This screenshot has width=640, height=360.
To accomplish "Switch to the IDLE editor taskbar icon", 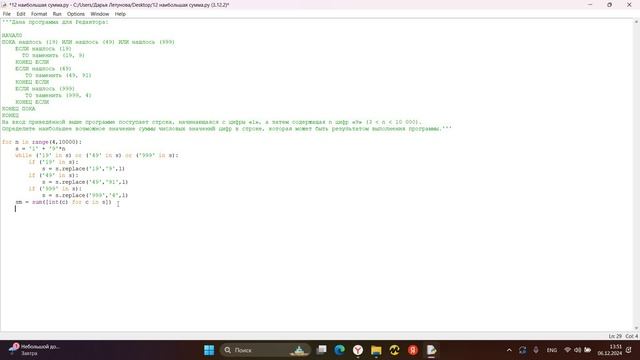I will point(431,350).
